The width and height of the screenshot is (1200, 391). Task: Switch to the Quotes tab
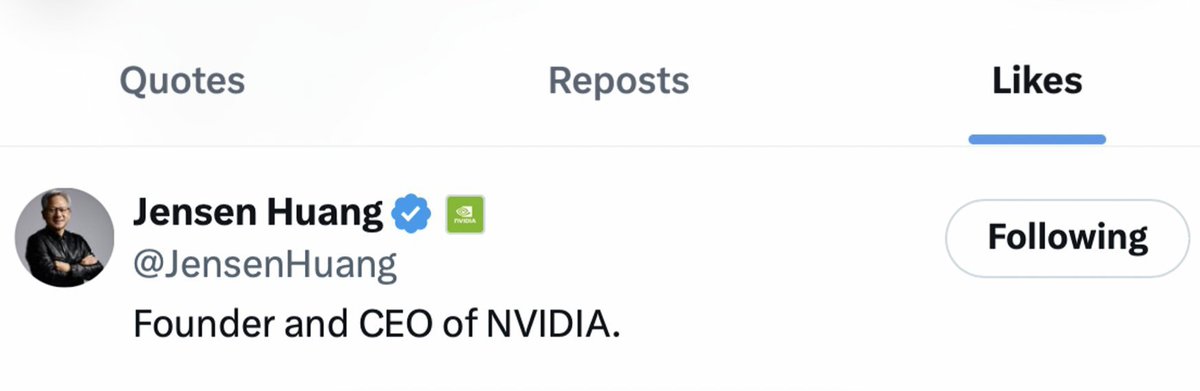click(182, 80)
